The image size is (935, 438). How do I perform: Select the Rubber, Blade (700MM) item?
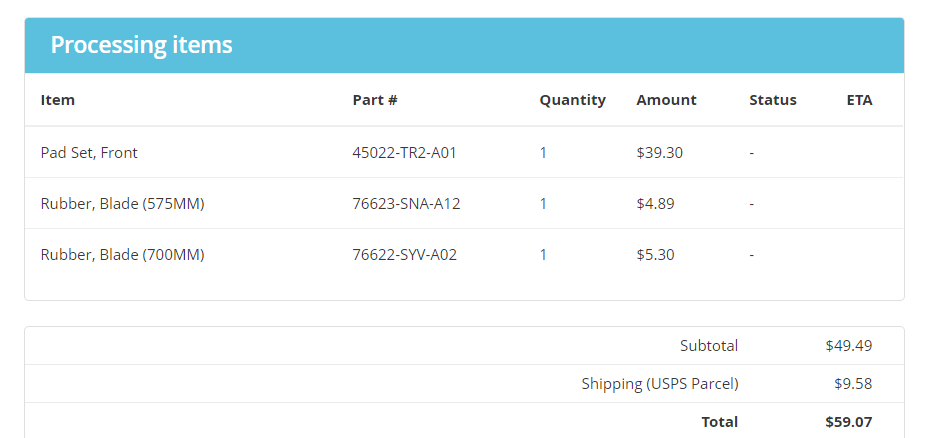(122, 255)
